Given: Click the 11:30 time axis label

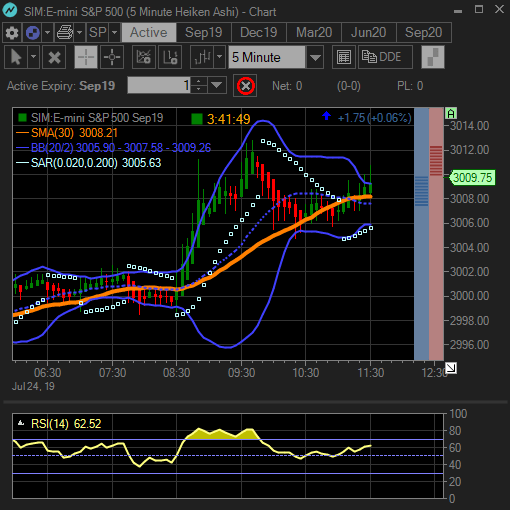Looking at the screenshot, I should (371, 372).
